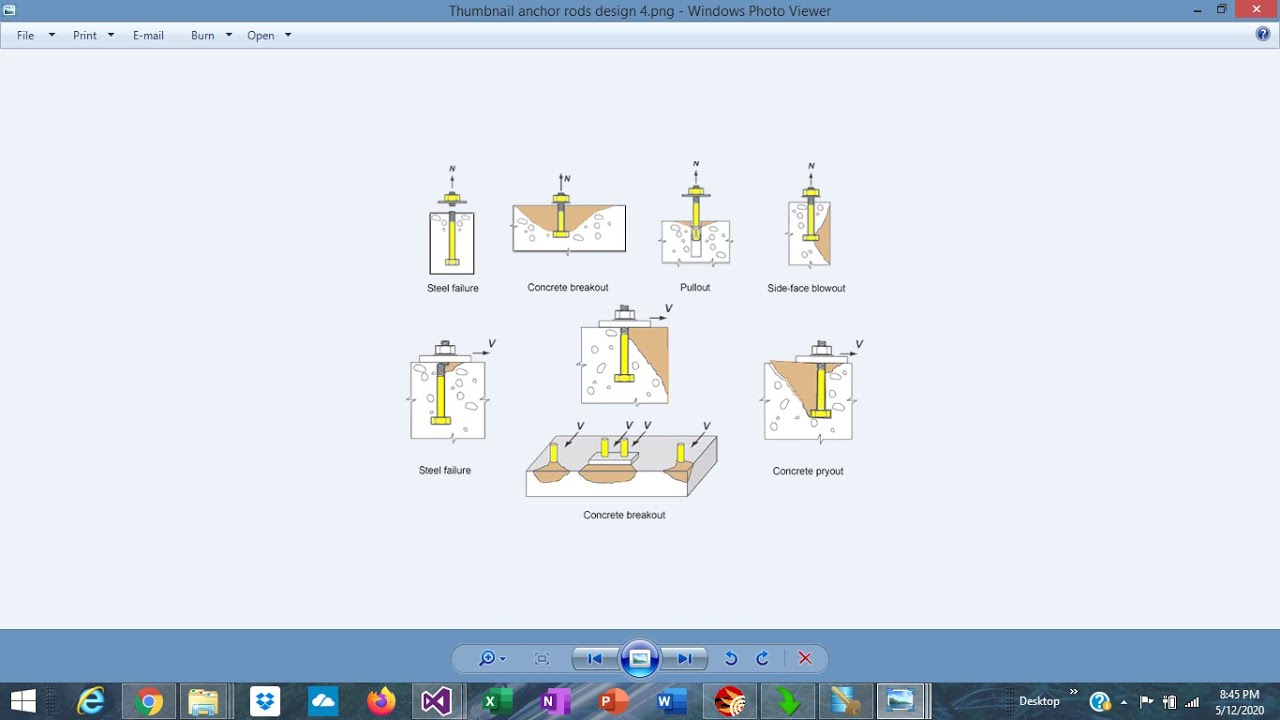Open the Windows Start menu
Image resolution: width=1280 pixels, height=720 pixels.
coord(23,701)
